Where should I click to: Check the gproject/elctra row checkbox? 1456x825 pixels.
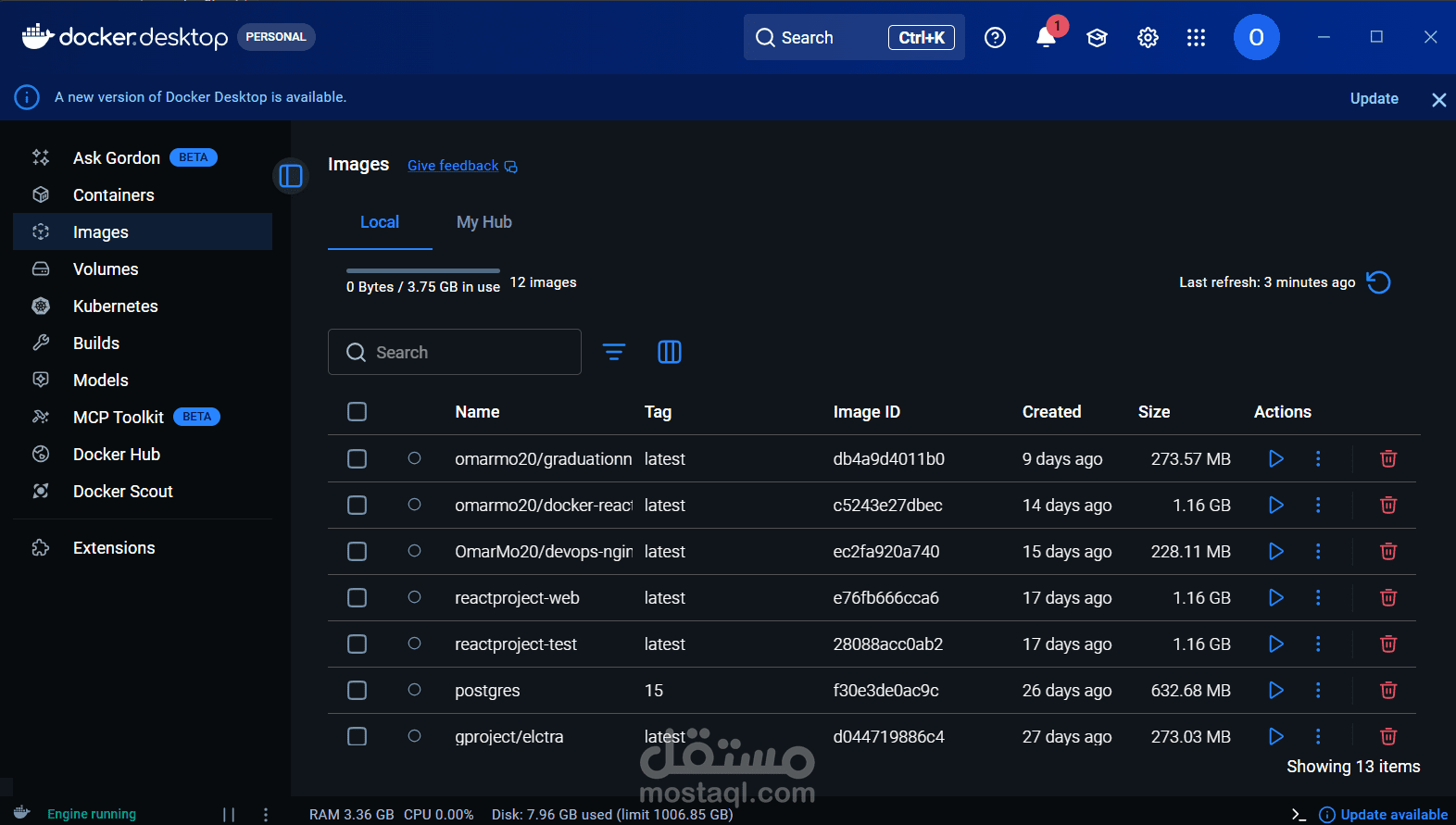(x=357, y=736)
